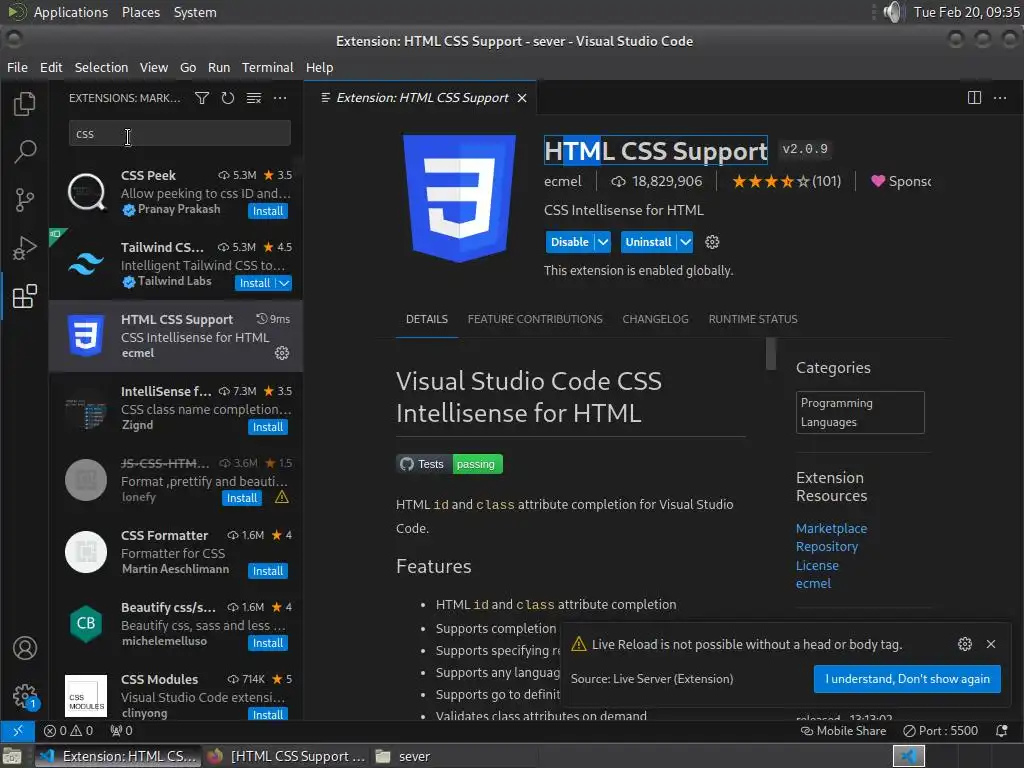The width and height of the screenshot is (1024, 768).
Task: Clear extensions search results icon
Action: [x=253, y=98]
